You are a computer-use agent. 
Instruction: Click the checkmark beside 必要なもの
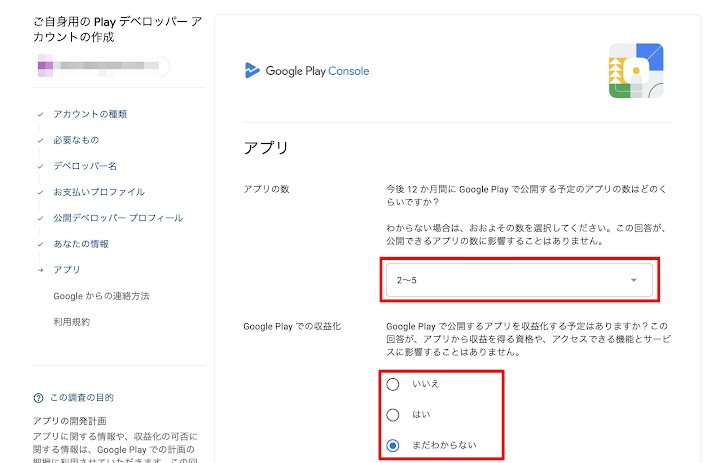click(40, 140)
